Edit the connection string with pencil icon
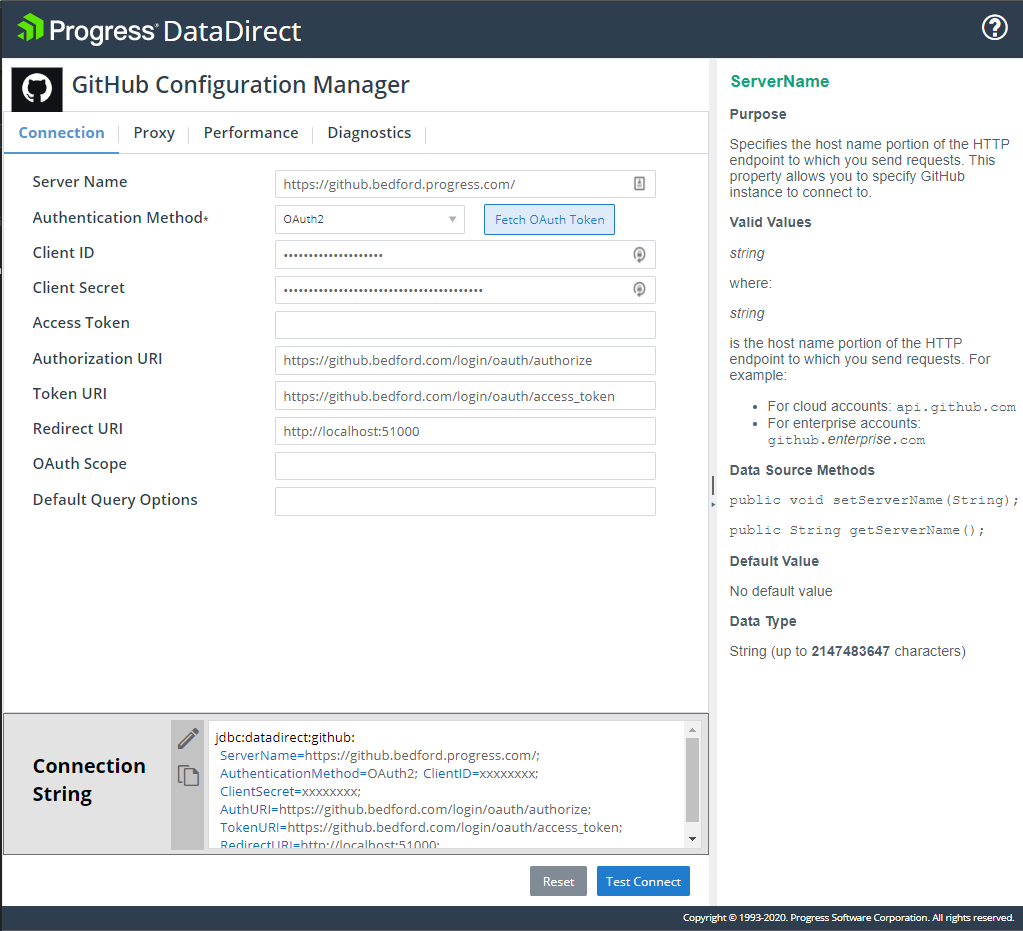 pyautogui.click(x=188, y=739)
